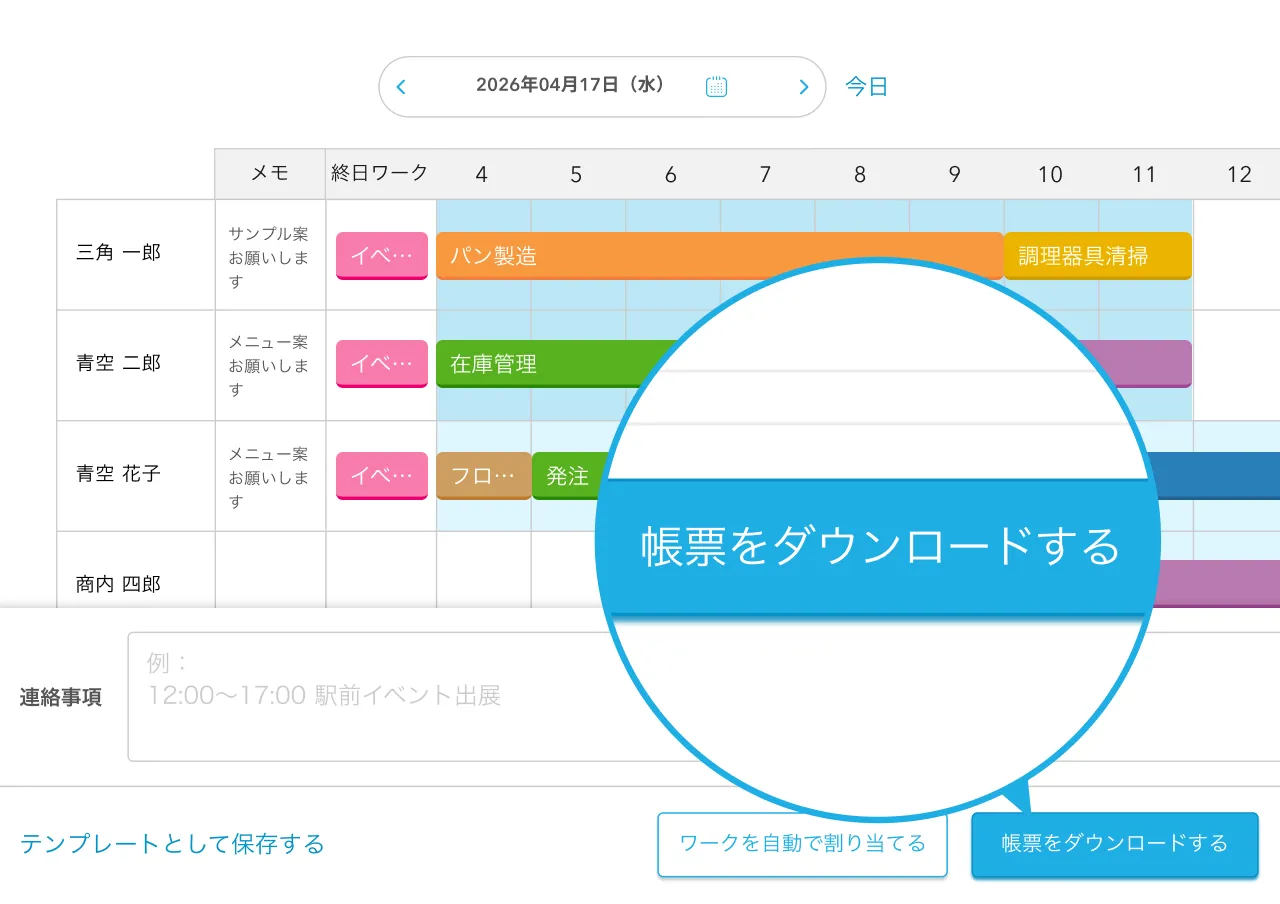Viewport: 1280px width, 904px height.
Task: Click 帳票をダウンロードする button at bottom right
Action: pyautogui.click(x=1115, y=845)
